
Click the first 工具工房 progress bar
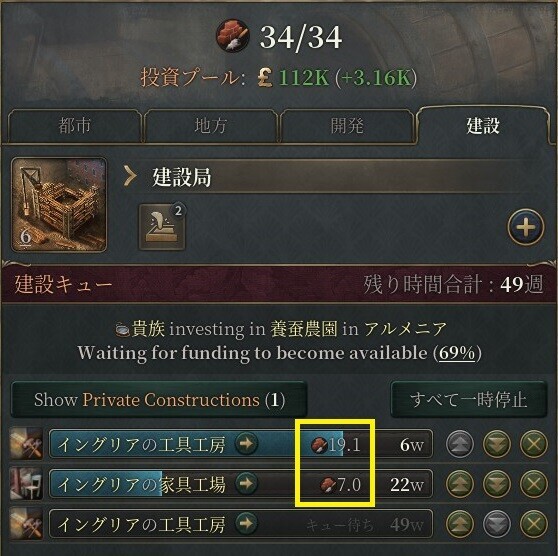[241, 444]
